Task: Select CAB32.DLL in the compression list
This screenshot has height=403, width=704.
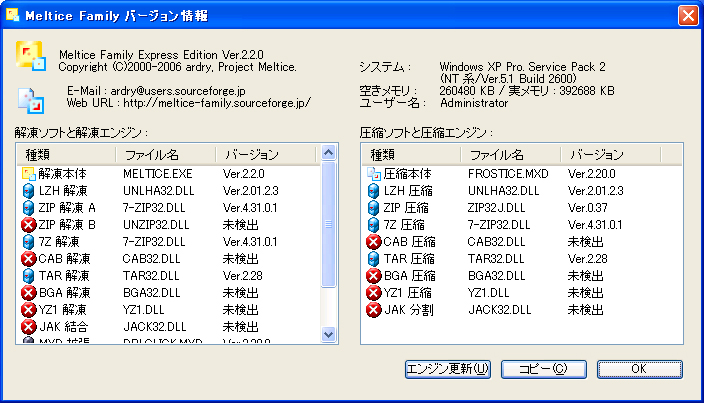Action: 496,242
